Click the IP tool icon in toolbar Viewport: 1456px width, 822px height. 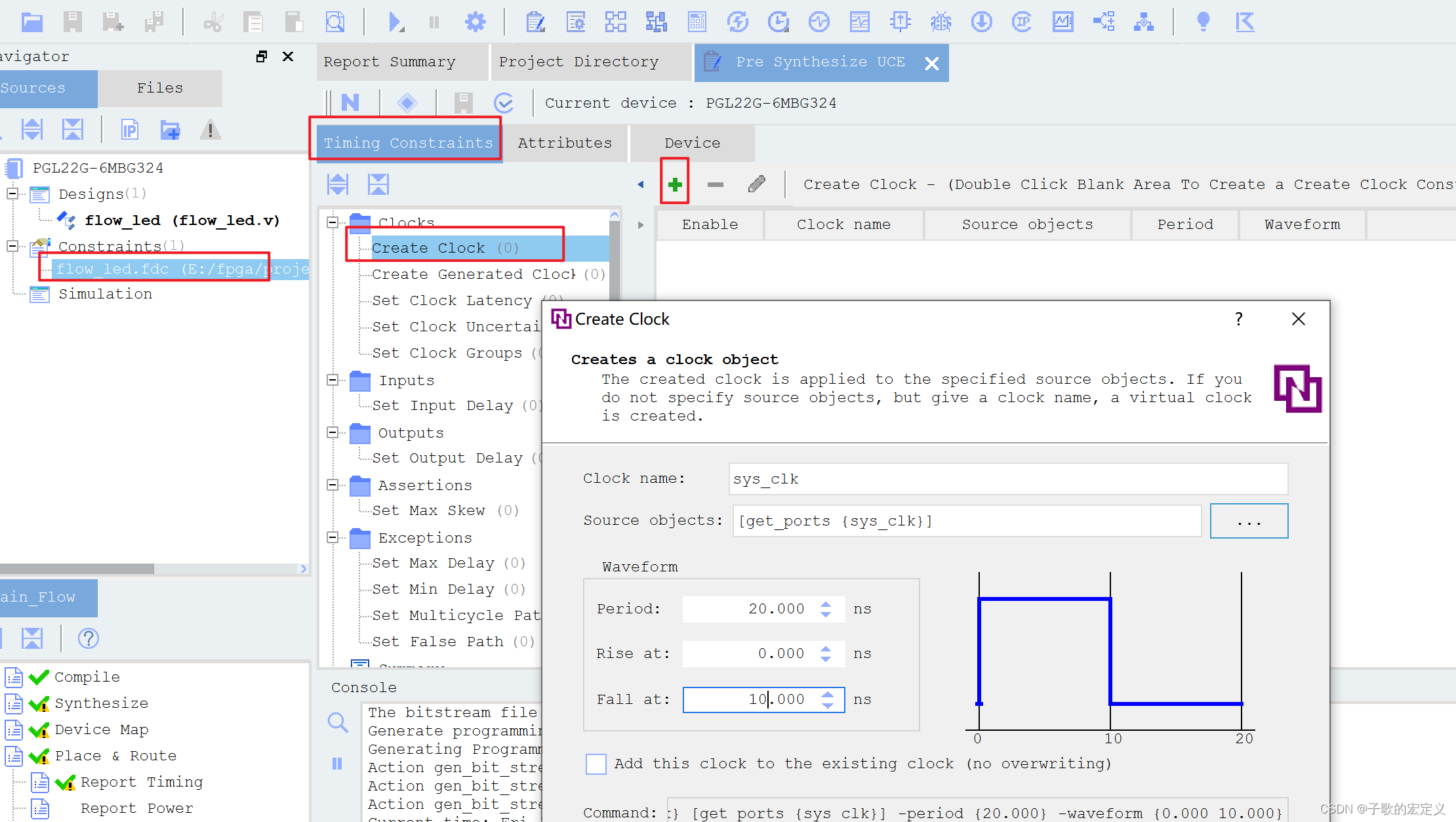[1022, 22]
